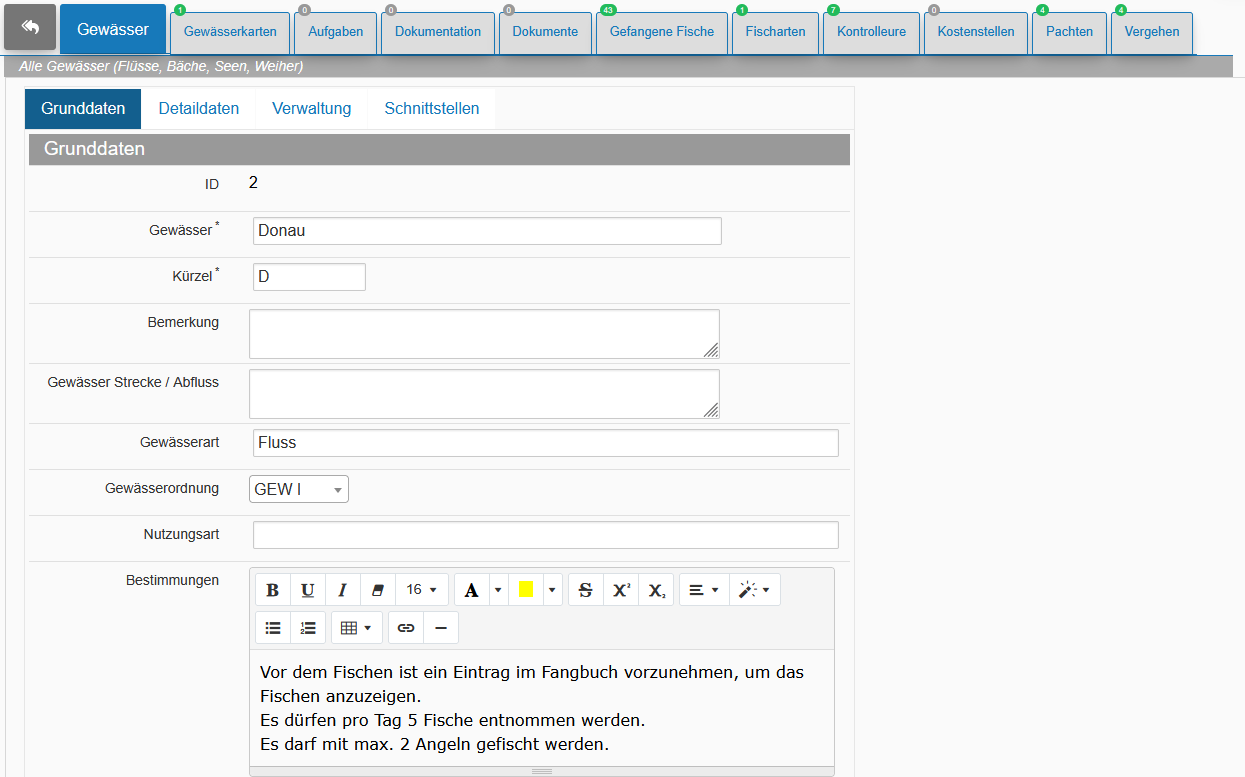The height and width of the screenshot is (777, 1245).
Task: Click the Bemerkung textarea resize handle
Action: tap(711, 350)
